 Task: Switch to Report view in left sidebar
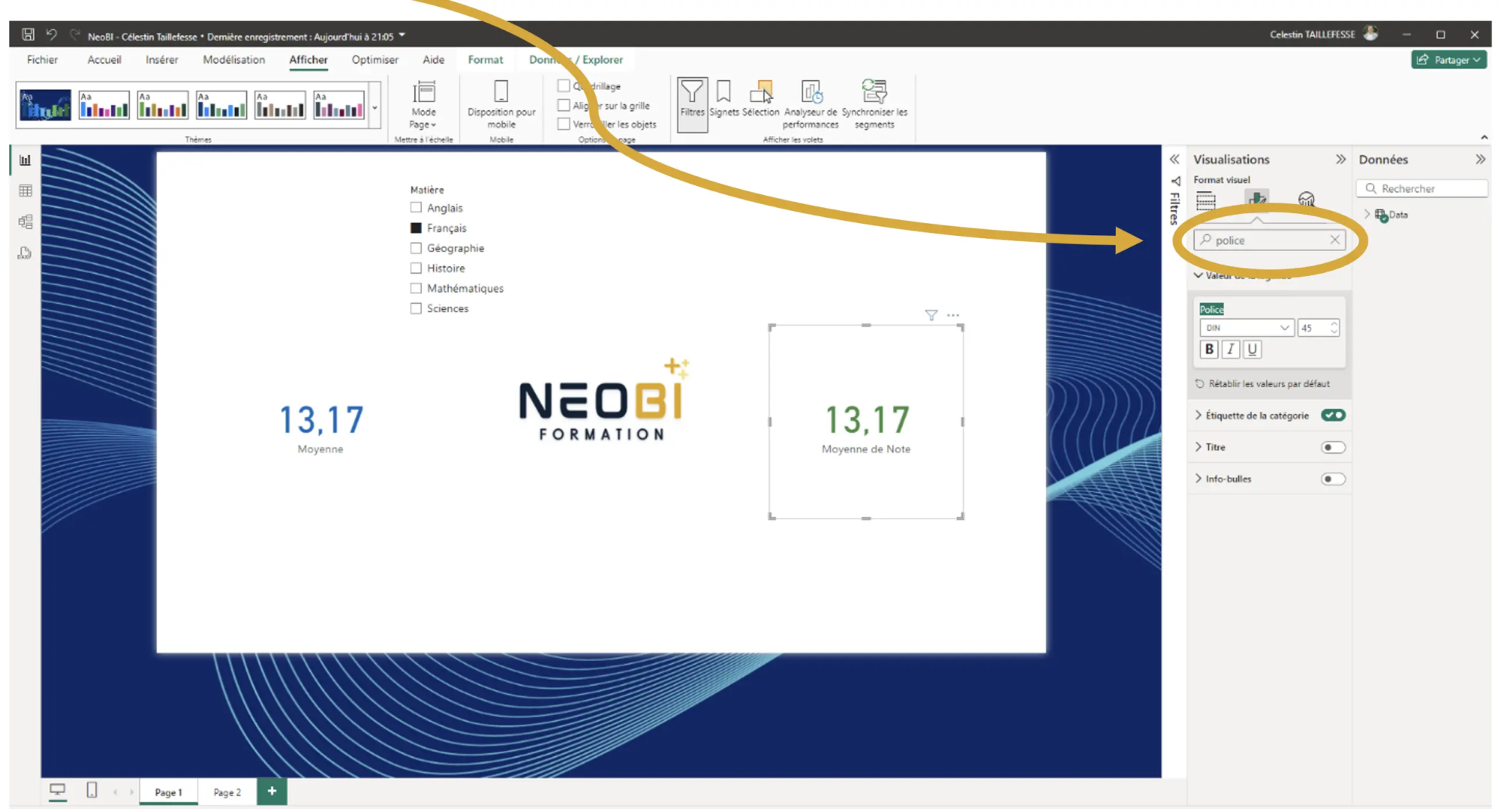tap(25, 160)
